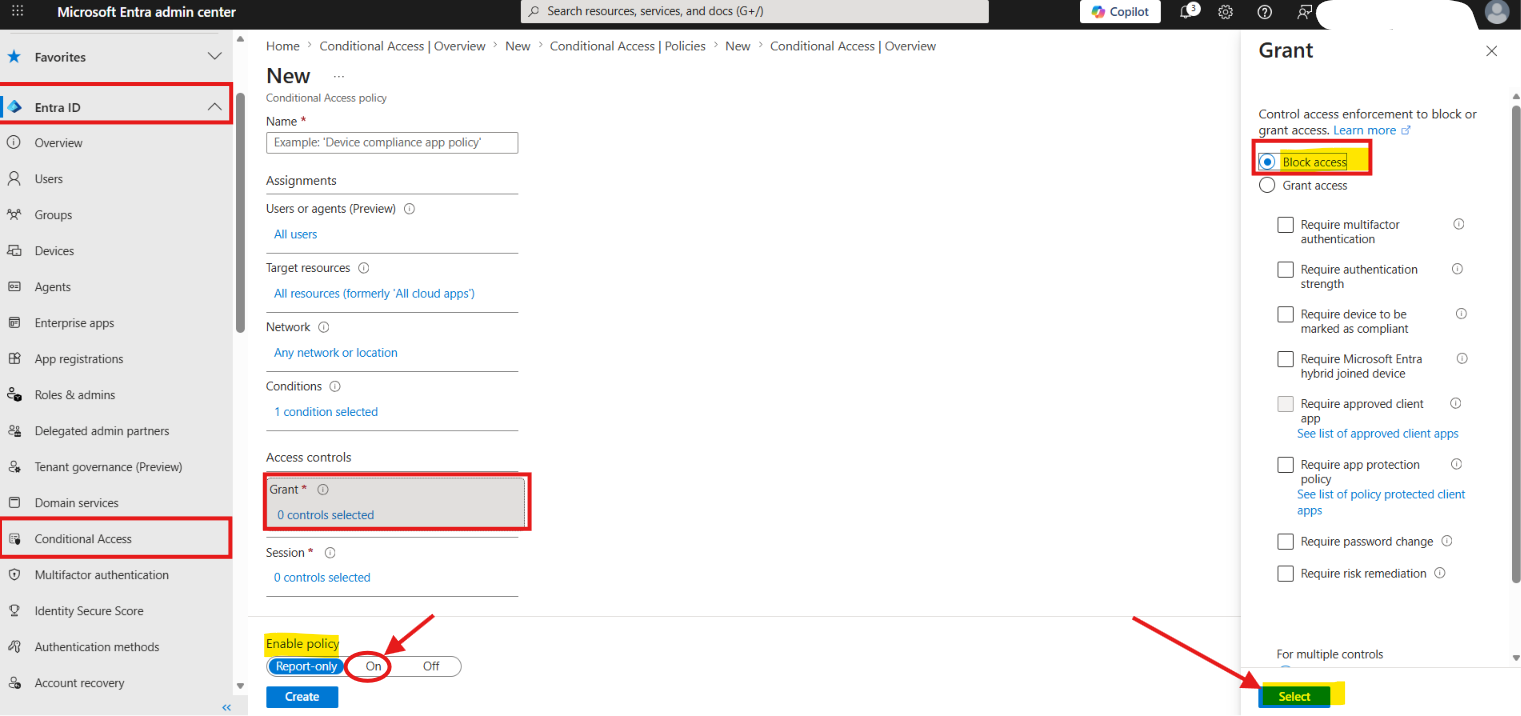The width and height of the screenshot is (1521, 716).
Task: Click the Roles & admins icon
Action: [14, 395]
